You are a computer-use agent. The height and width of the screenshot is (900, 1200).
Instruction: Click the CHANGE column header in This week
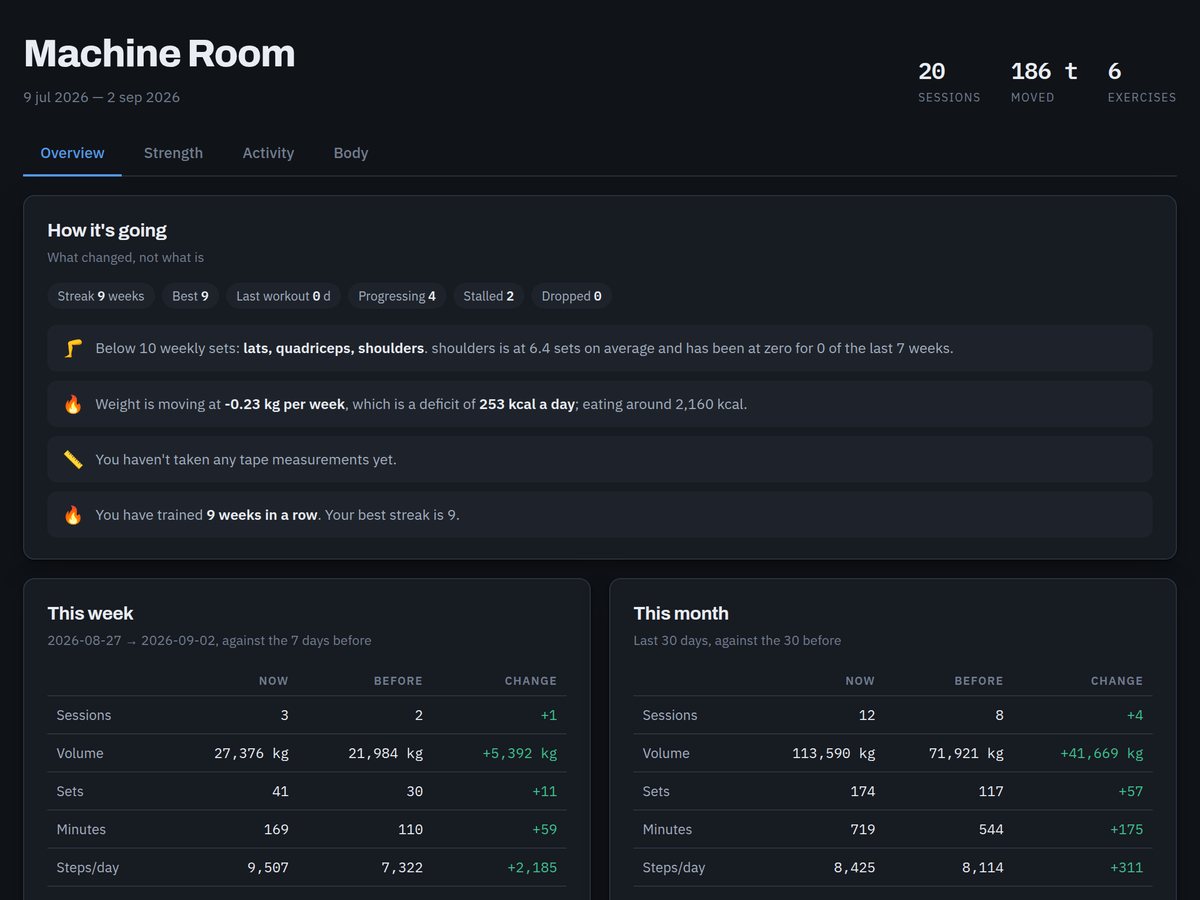point(531,680)
